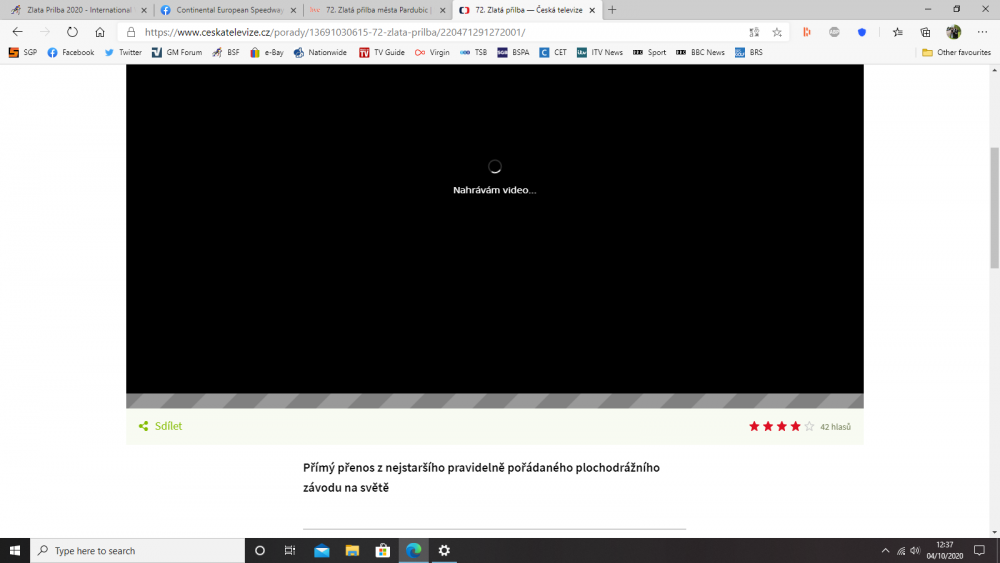Rate the video with the fifth star

tap(810, 427)
